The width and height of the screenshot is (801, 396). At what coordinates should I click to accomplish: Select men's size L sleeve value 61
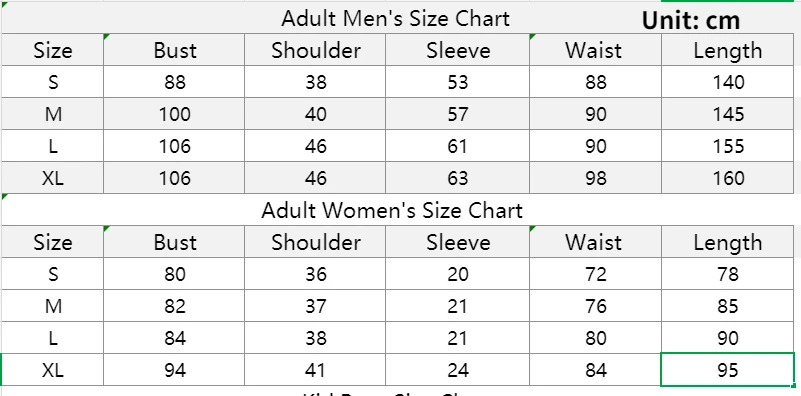click(457, 146)
